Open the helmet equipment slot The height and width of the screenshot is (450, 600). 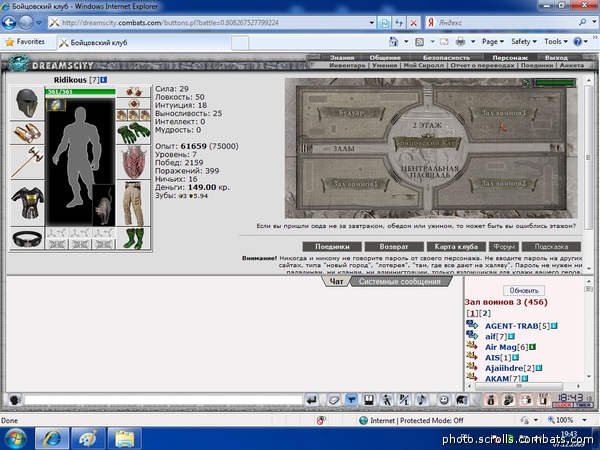click(27, 103)
